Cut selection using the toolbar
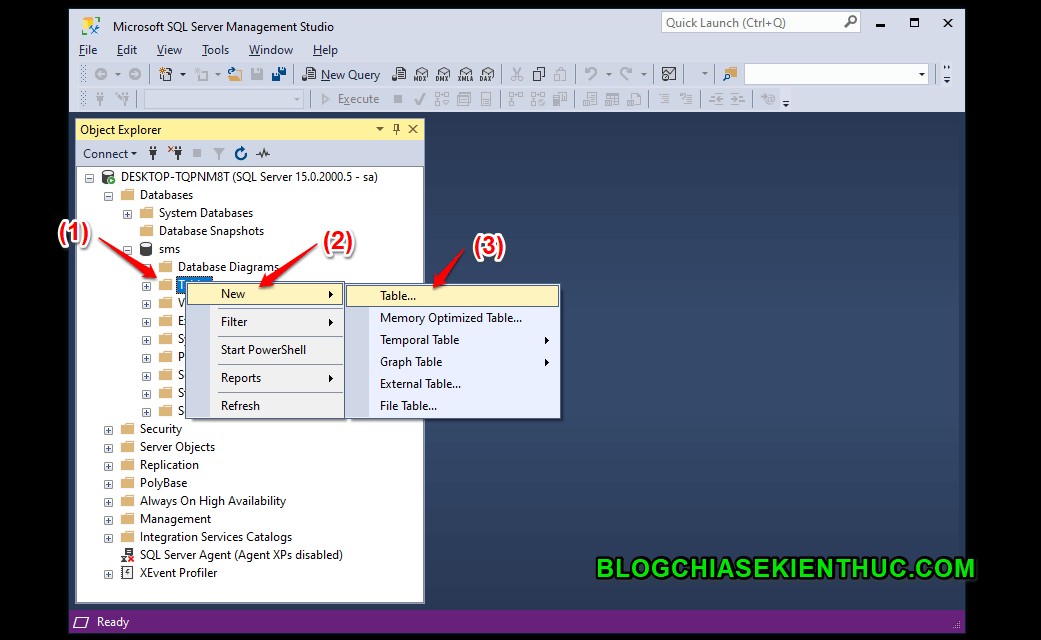 (x=517, y=74)
